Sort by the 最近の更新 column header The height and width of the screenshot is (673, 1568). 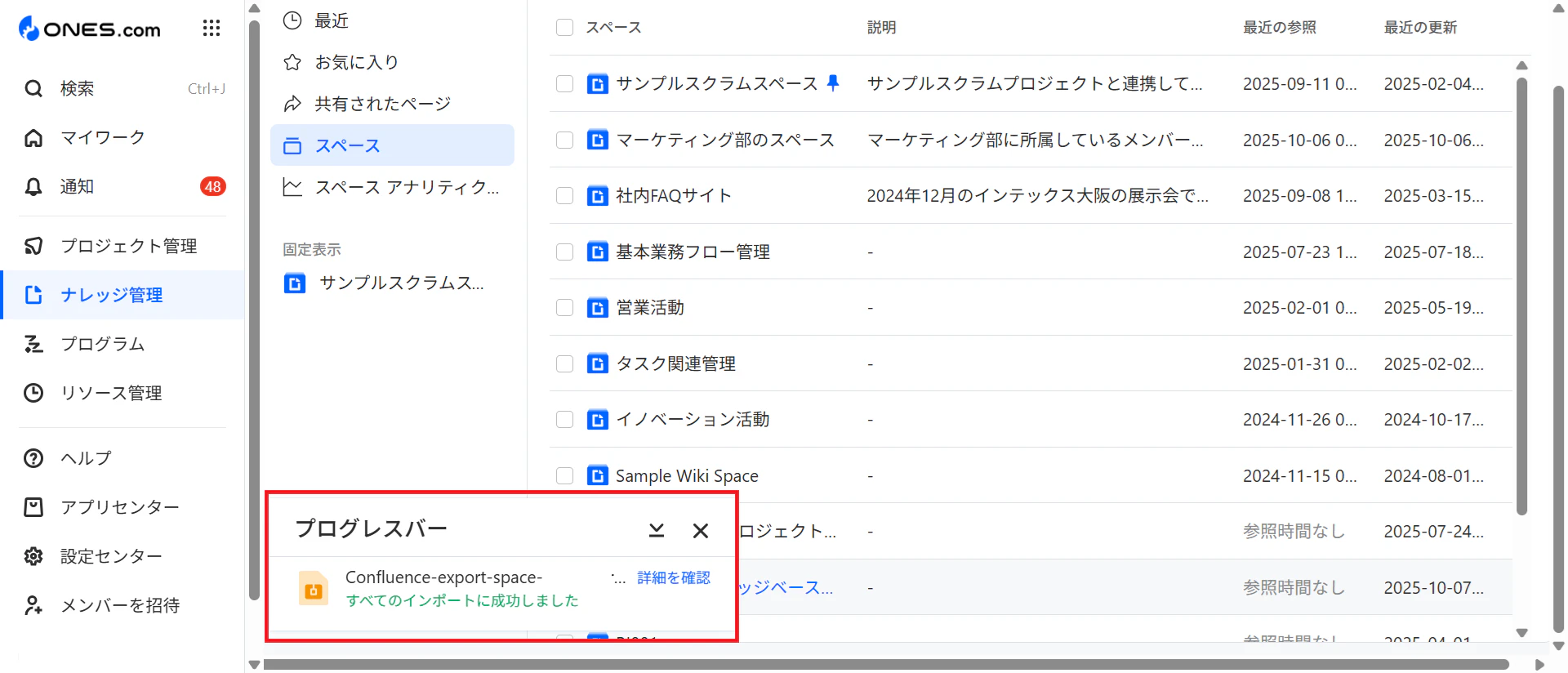click(1420, 27)
